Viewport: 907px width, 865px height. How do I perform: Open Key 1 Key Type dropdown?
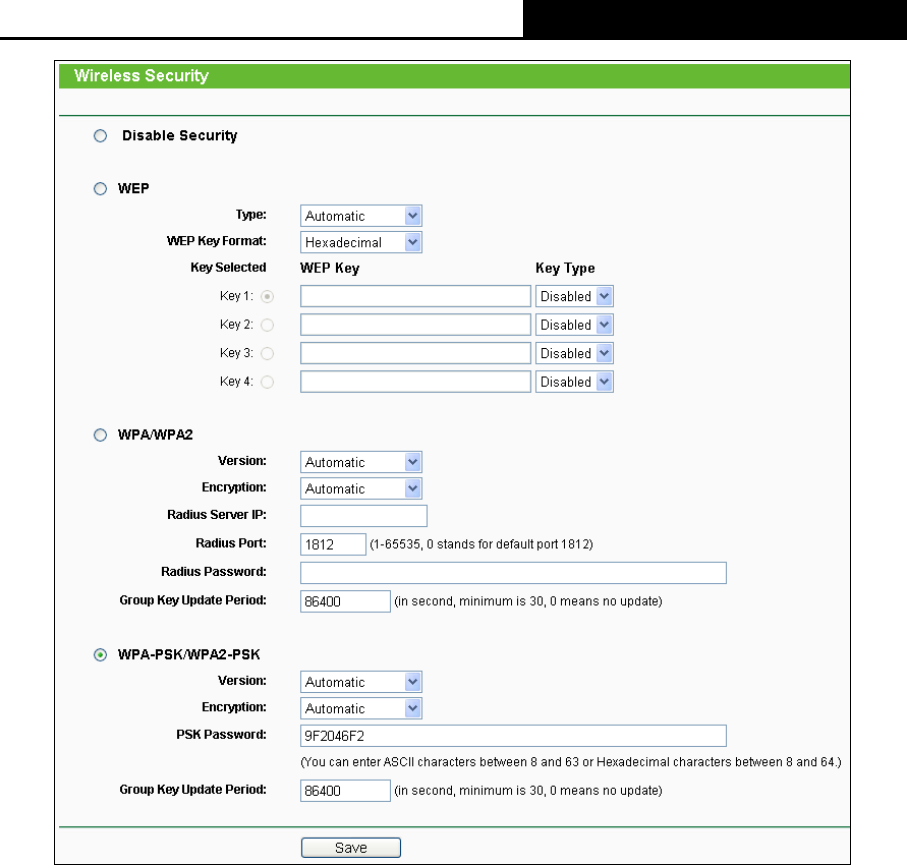click(x=574, y=296)
